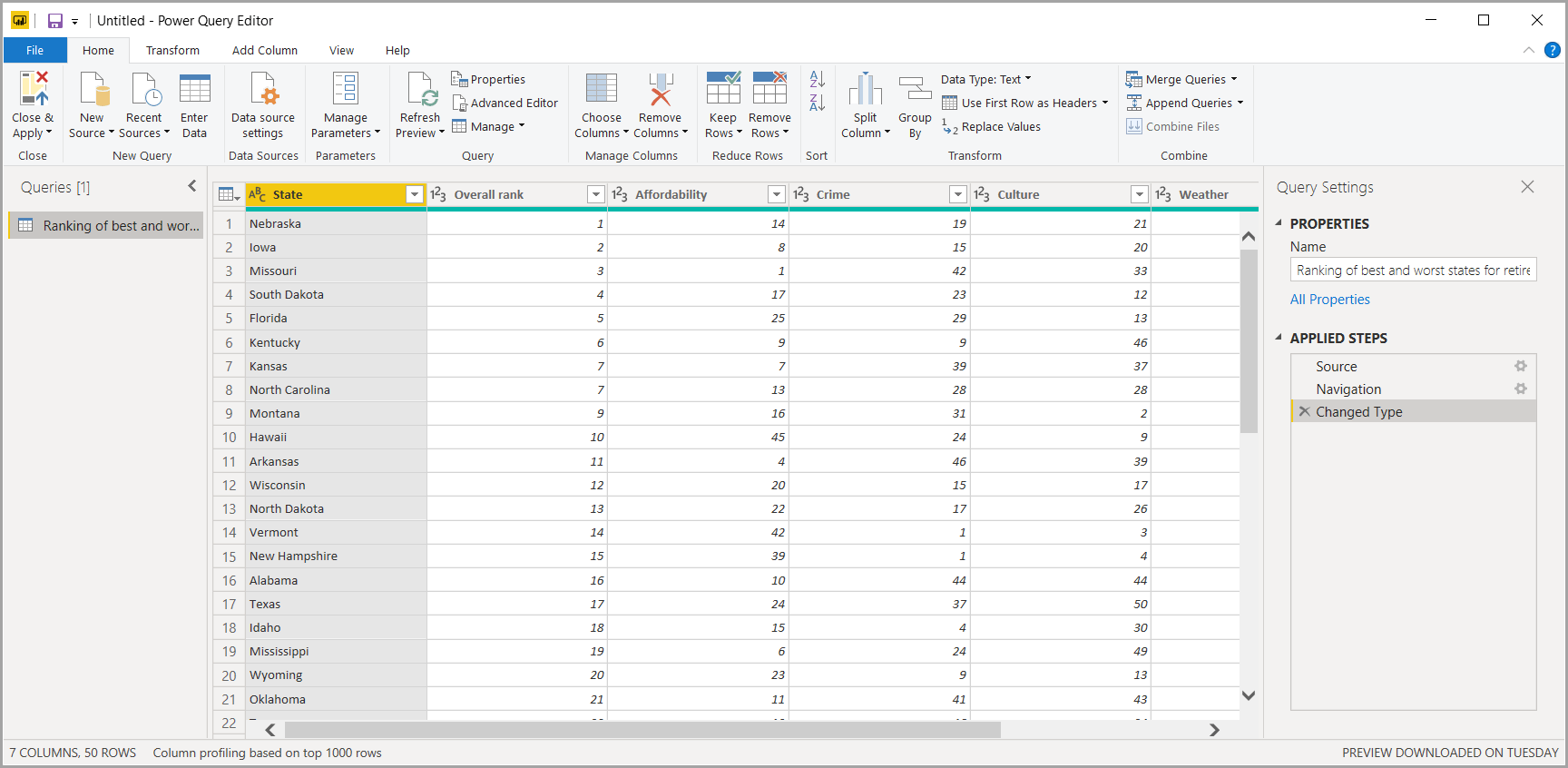Screen dimensions: 1568x768
Task: Open the New Source icon
Action: [93, 89]
